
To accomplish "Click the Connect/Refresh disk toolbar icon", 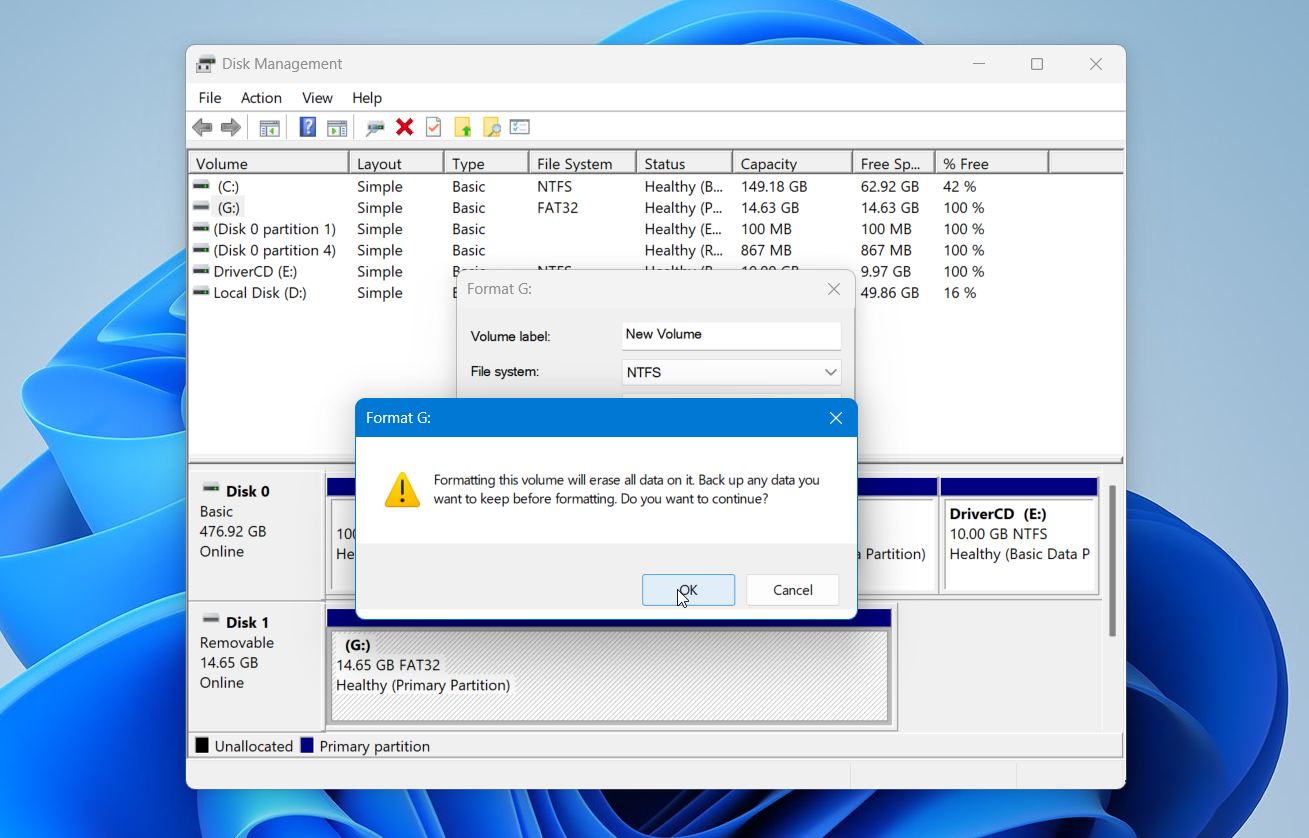I will tap(375, 127).
